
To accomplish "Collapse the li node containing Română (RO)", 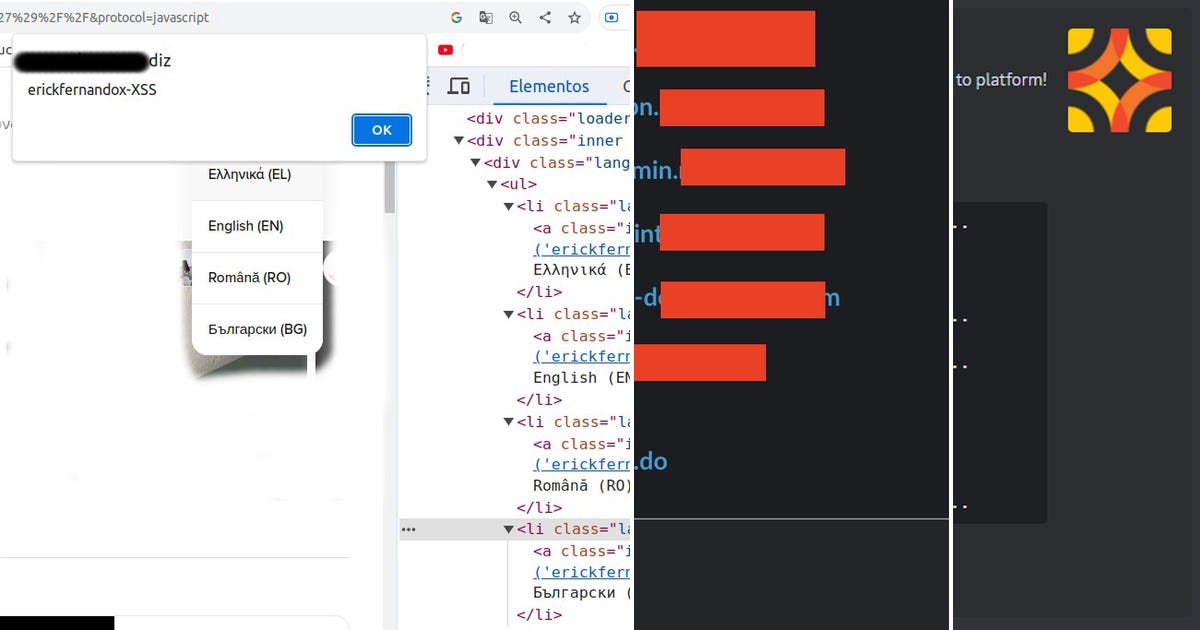I will point(507,421).
